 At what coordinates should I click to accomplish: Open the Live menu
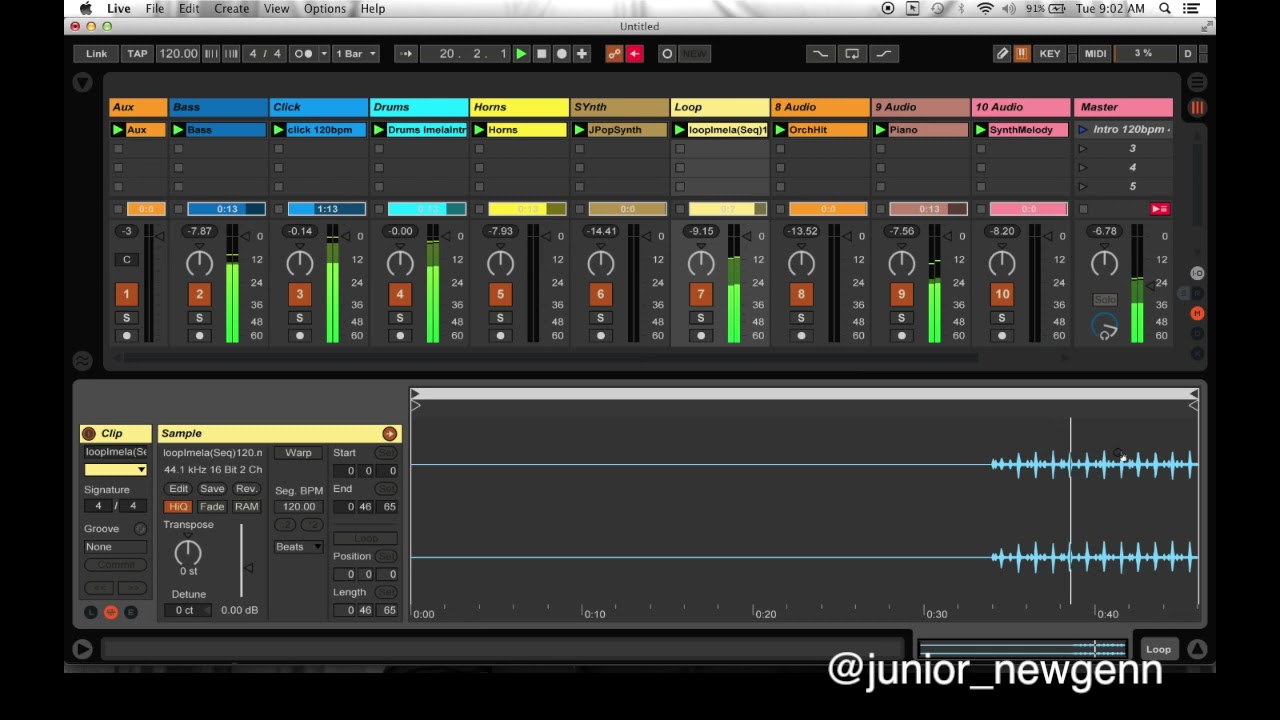119,9
